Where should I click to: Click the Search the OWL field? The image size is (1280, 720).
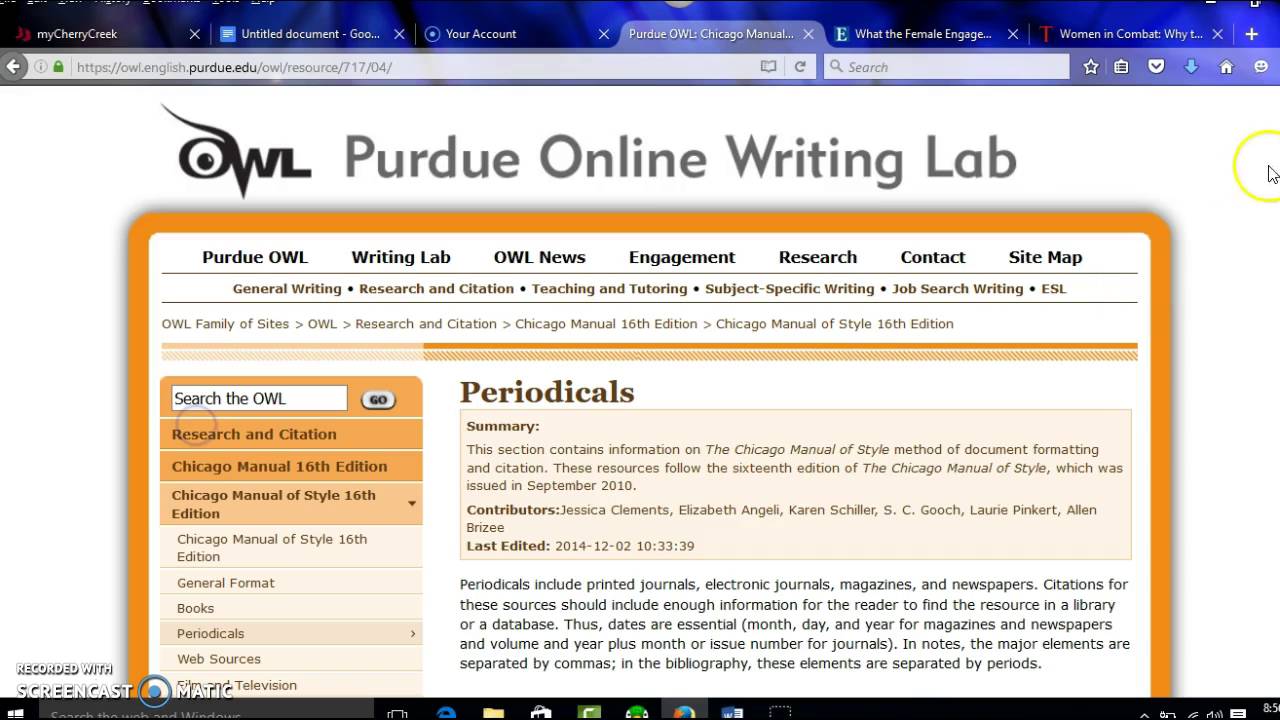259,398
